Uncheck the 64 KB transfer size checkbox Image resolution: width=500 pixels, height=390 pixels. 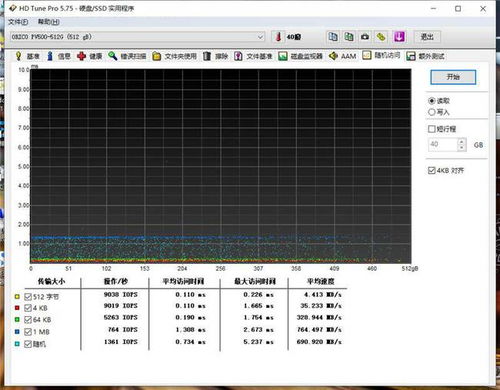[x=28, y=320]
